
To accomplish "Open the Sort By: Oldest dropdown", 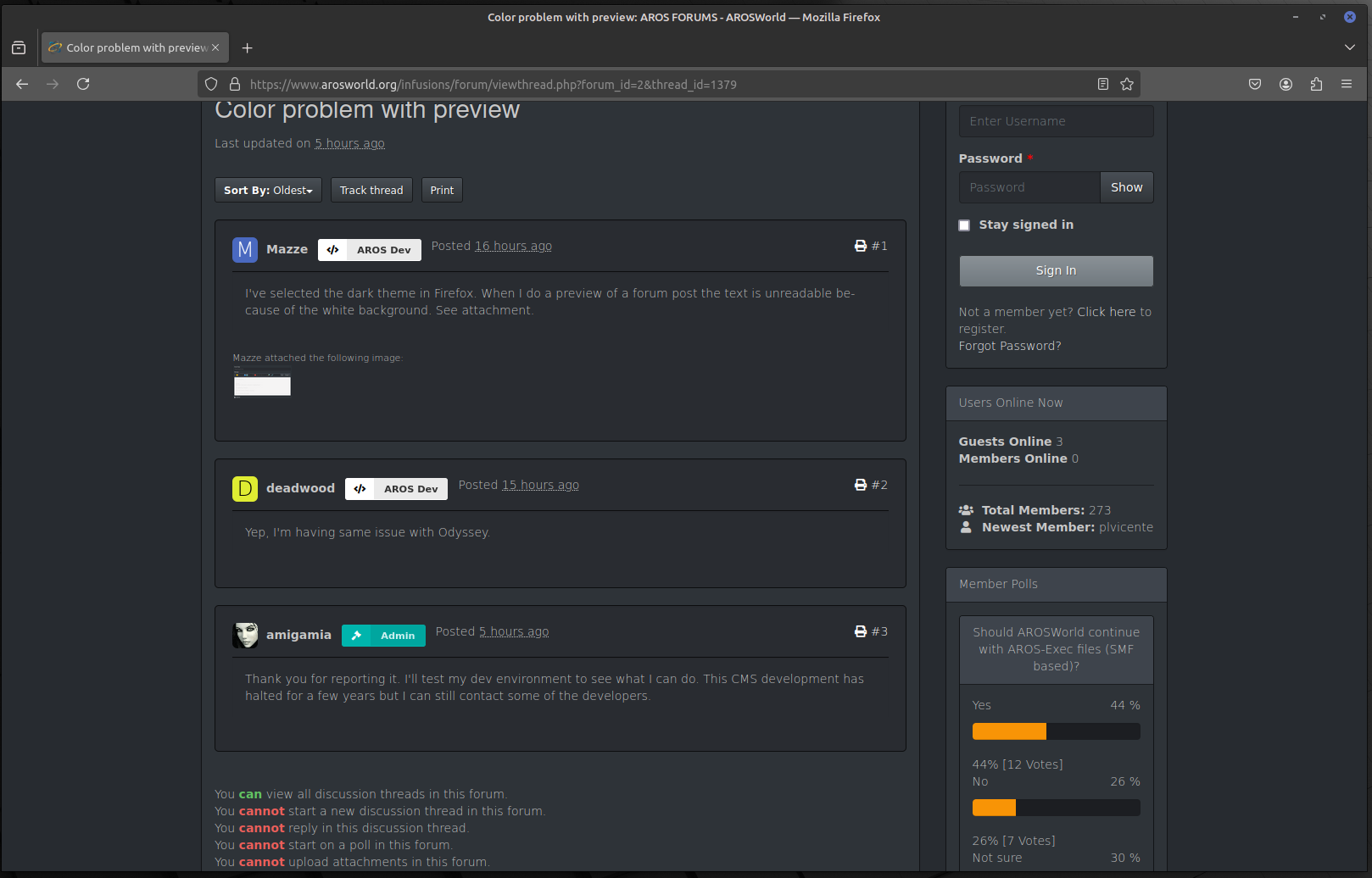I will pos(268,191).
